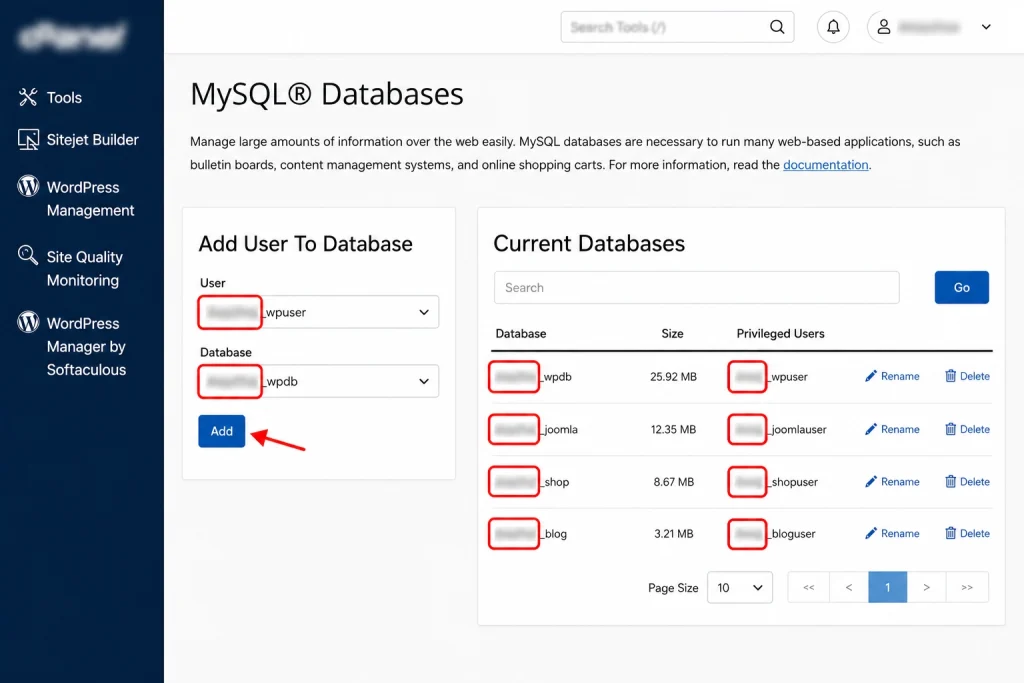Click the 25.92 MB size value
The width and height of the screenshot is (1024, 683).
673,377
